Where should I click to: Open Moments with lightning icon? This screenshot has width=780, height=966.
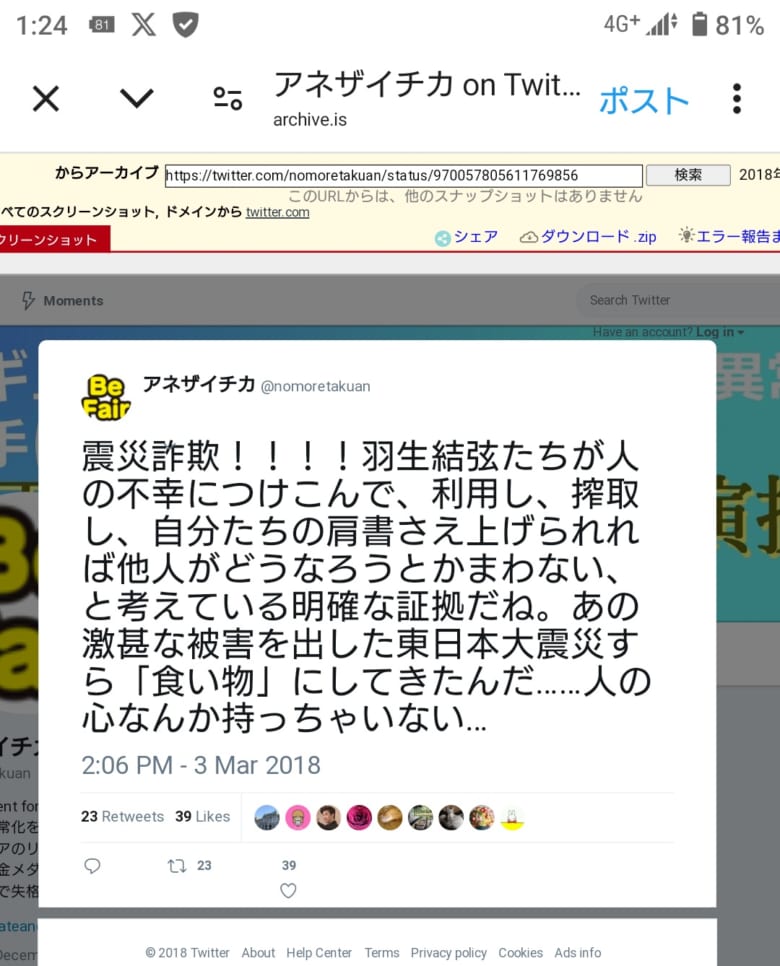click(62, 301)
